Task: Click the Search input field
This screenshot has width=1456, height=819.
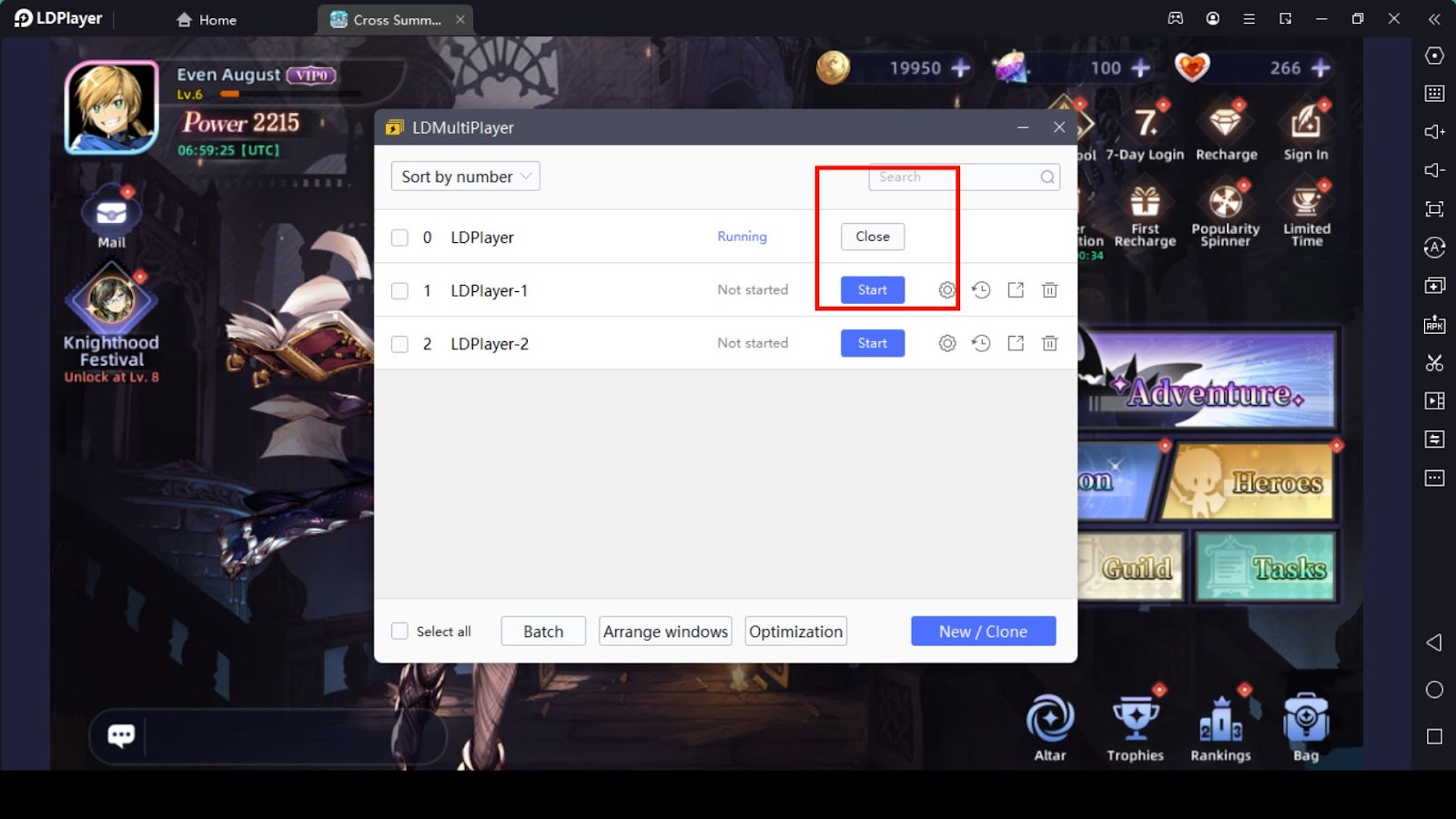Action: [964, 177]
